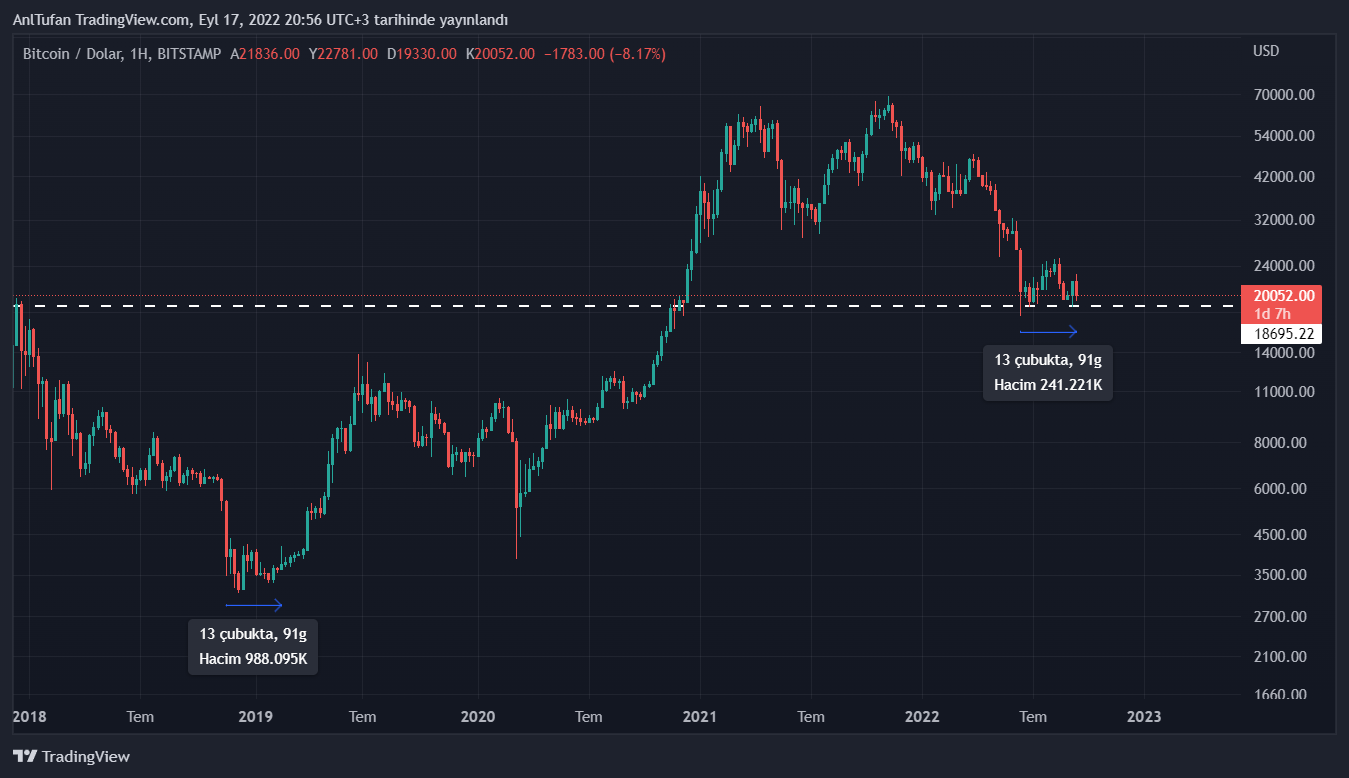The image size is (1349, 778).
Task: Select the blue arrow below the 2022 lows
Action: pyautogui.click(x=1048, y=332)
